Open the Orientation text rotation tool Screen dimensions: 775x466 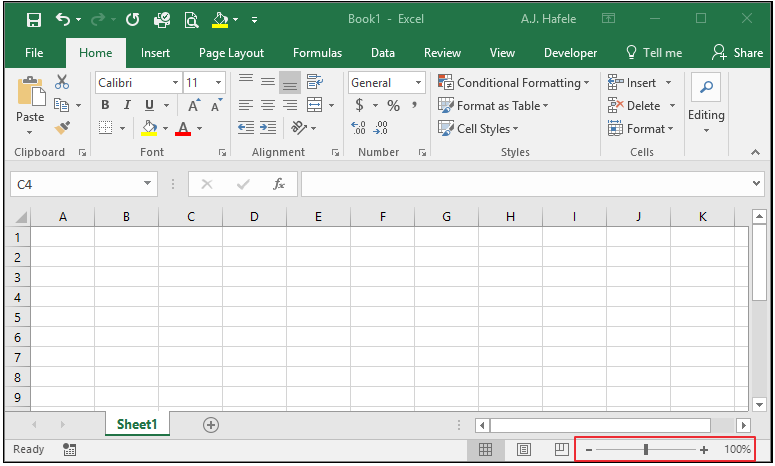[299, 128]
